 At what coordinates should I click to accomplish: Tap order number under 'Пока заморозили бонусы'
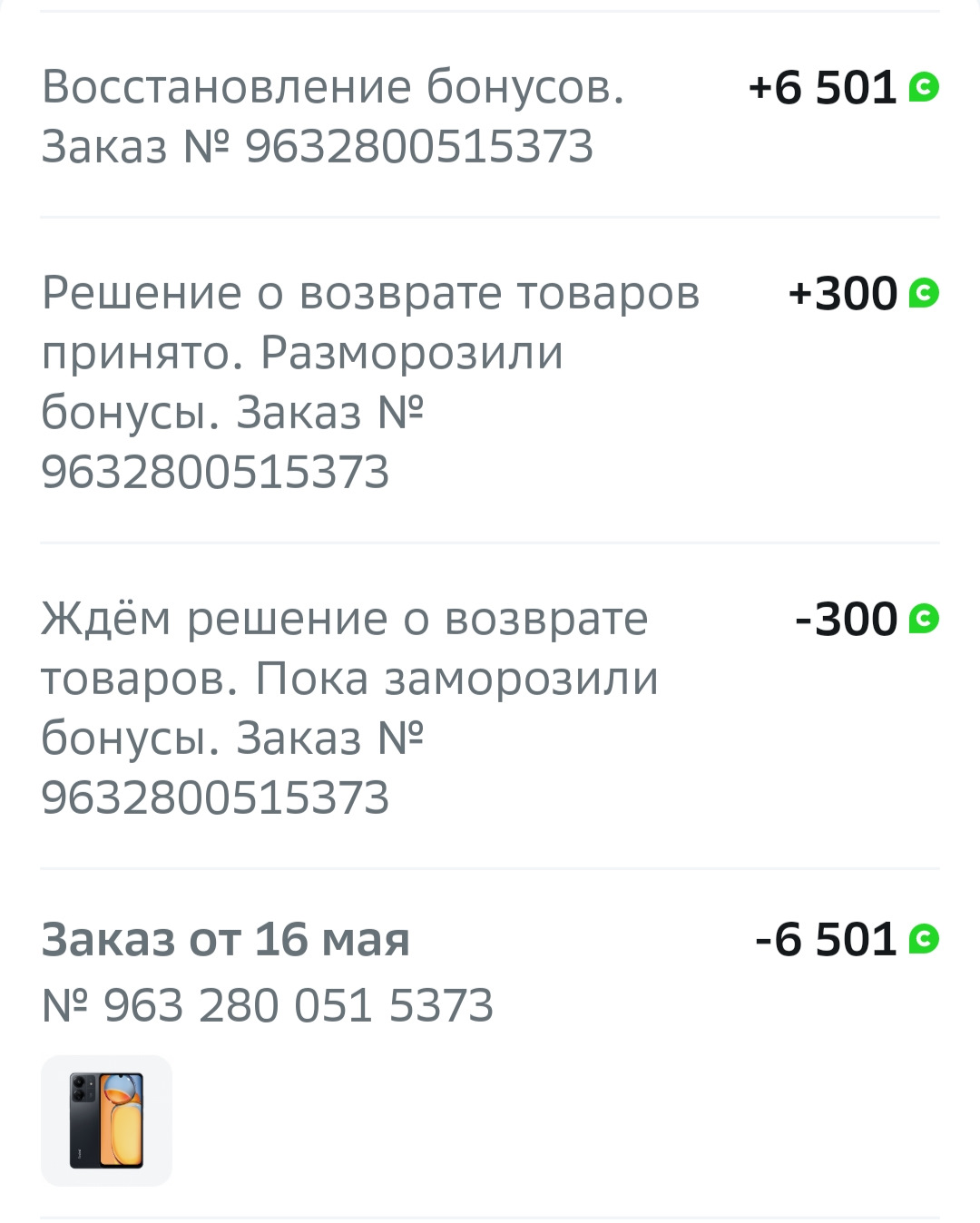(215, 798)
